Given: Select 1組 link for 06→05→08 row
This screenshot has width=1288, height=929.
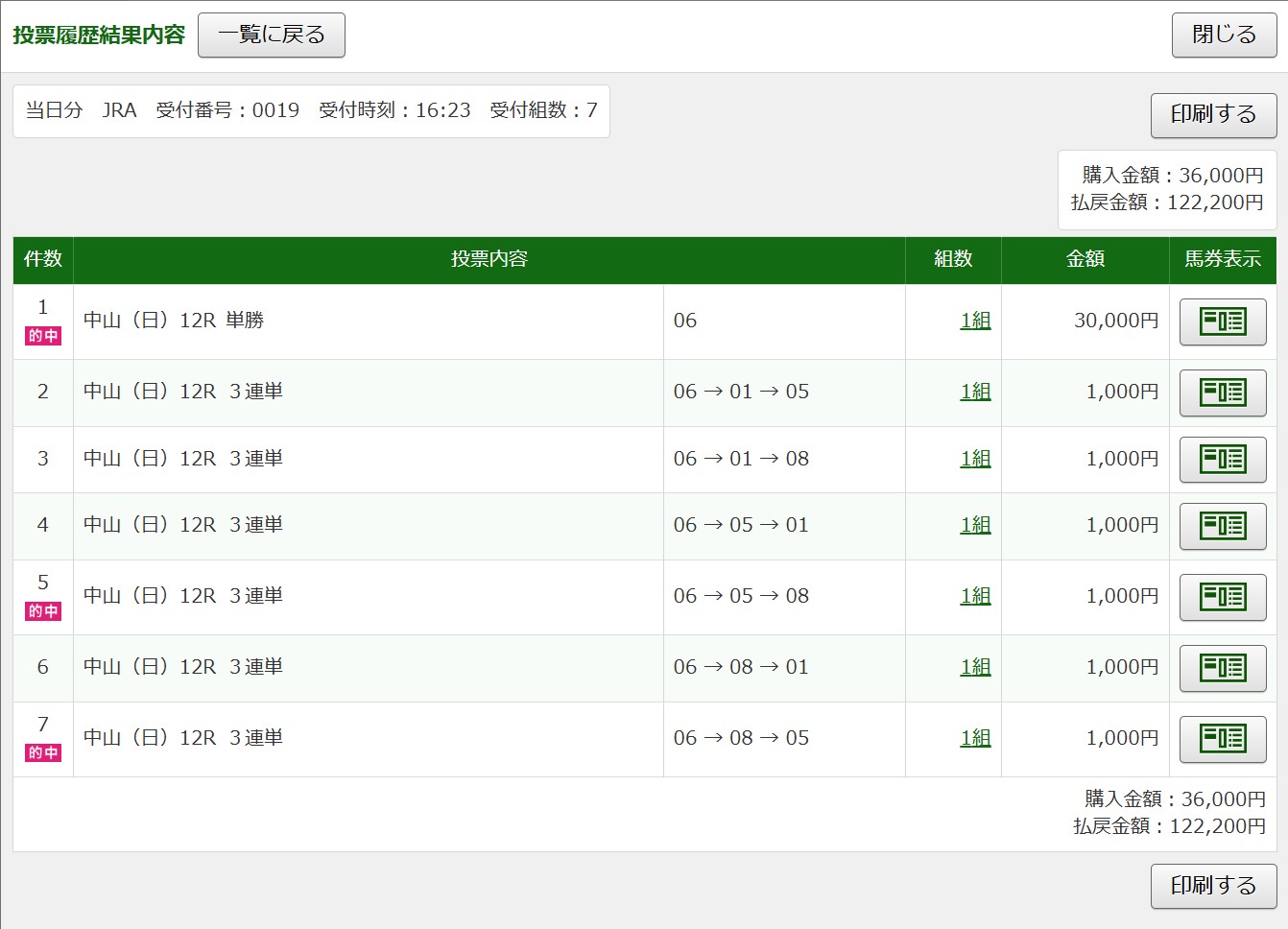Looking at the screenshot, I should [x=975, y=596].
